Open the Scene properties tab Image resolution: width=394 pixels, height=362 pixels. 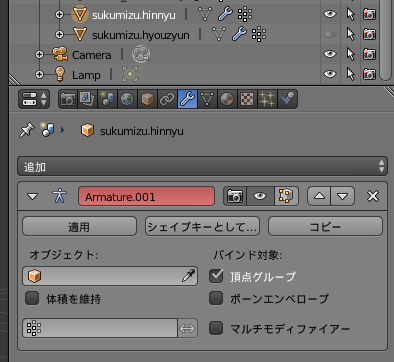point(107,99)
